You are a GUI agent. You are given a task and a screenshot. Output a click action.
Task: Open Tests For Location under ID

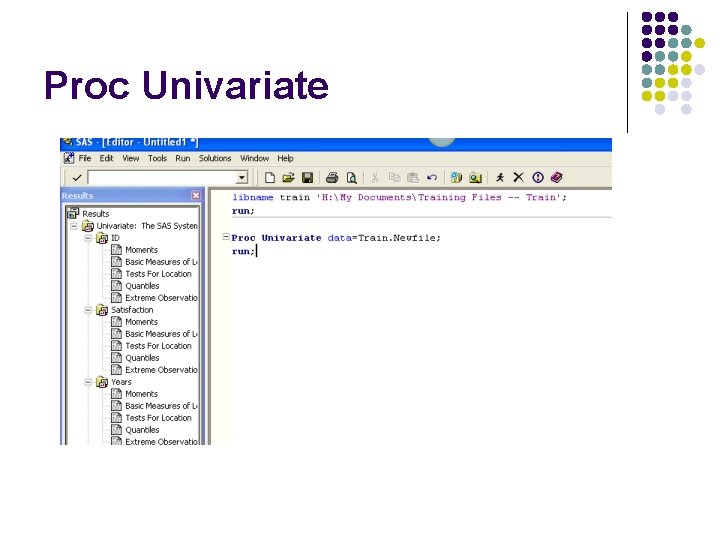click(152, 274)
